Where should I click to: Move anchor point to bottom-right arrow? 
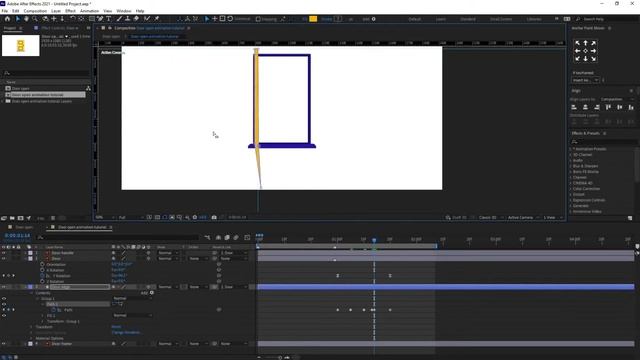click(593, 59)
